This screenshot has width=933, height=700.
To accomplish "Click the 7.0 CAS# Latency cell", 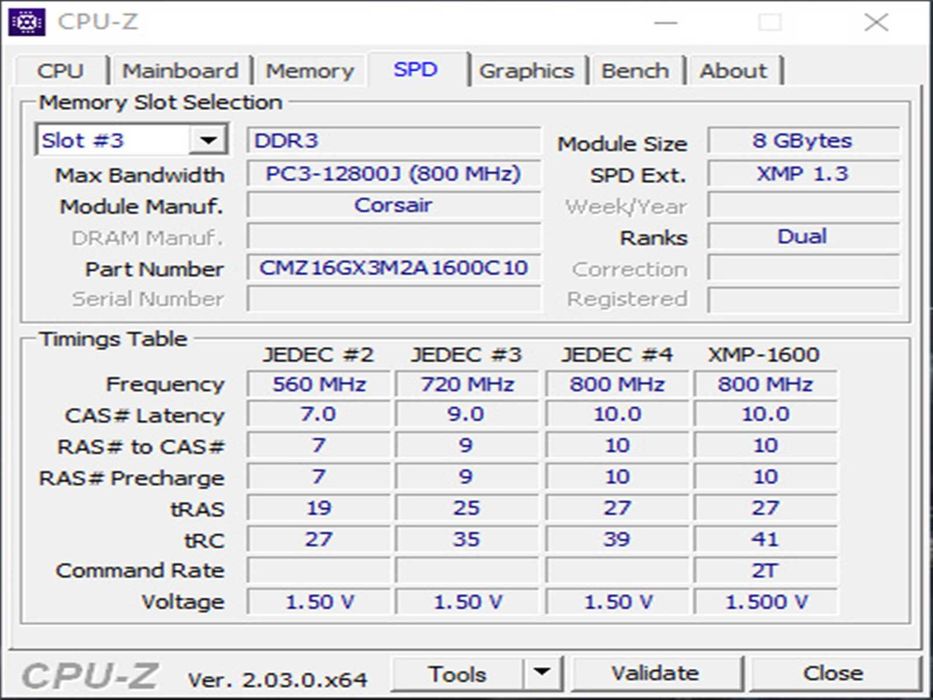I will point(318,414).
